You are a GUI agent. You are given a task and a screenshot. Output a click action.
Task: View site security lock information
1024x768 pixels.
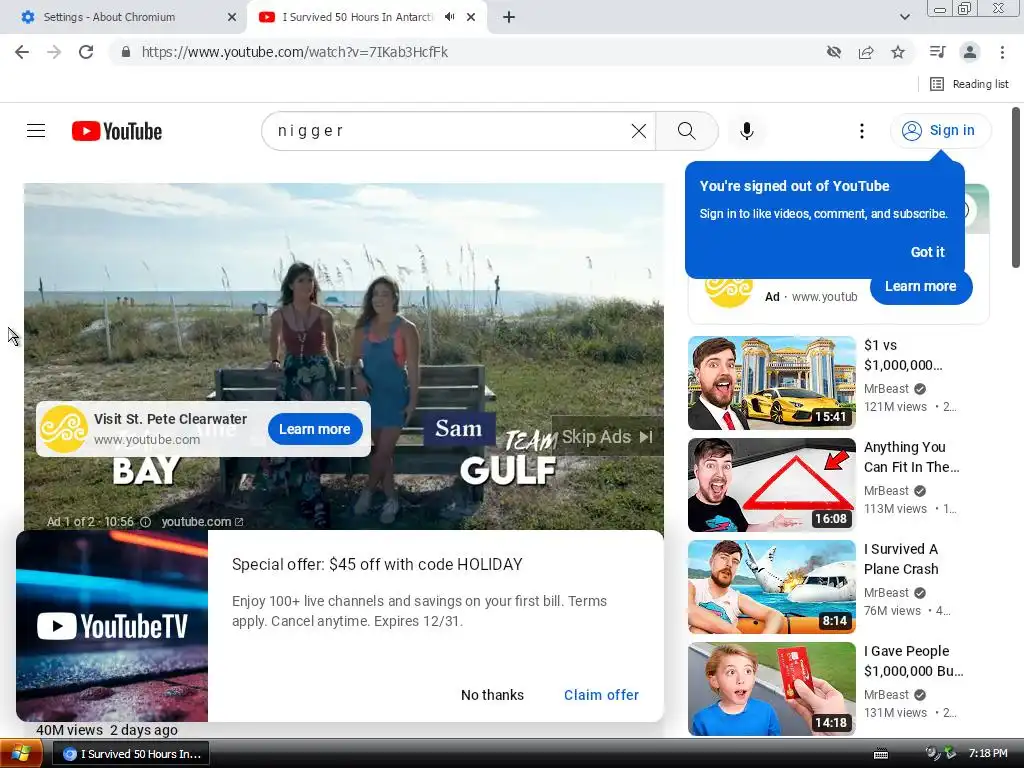tap(126, 52)
